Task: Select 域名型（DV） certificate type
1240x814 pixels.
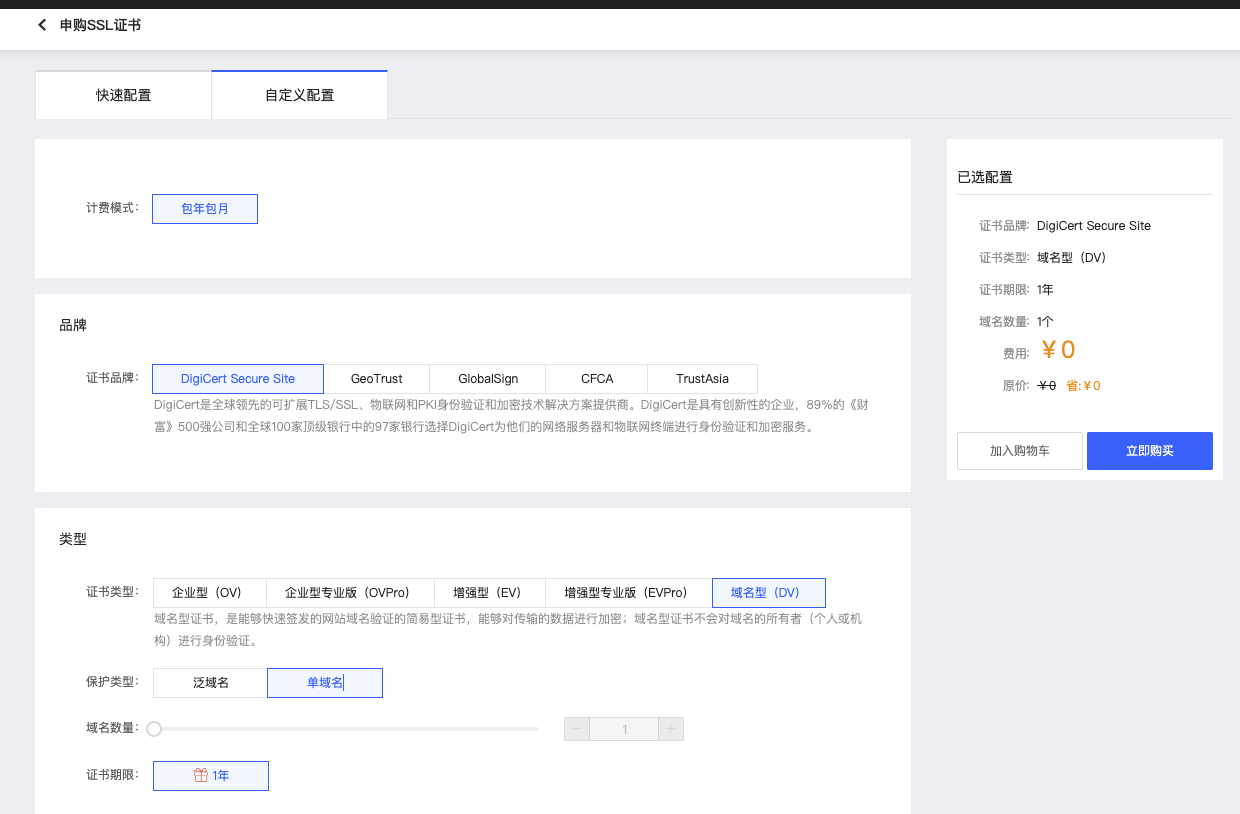Action: coord(769,593)
